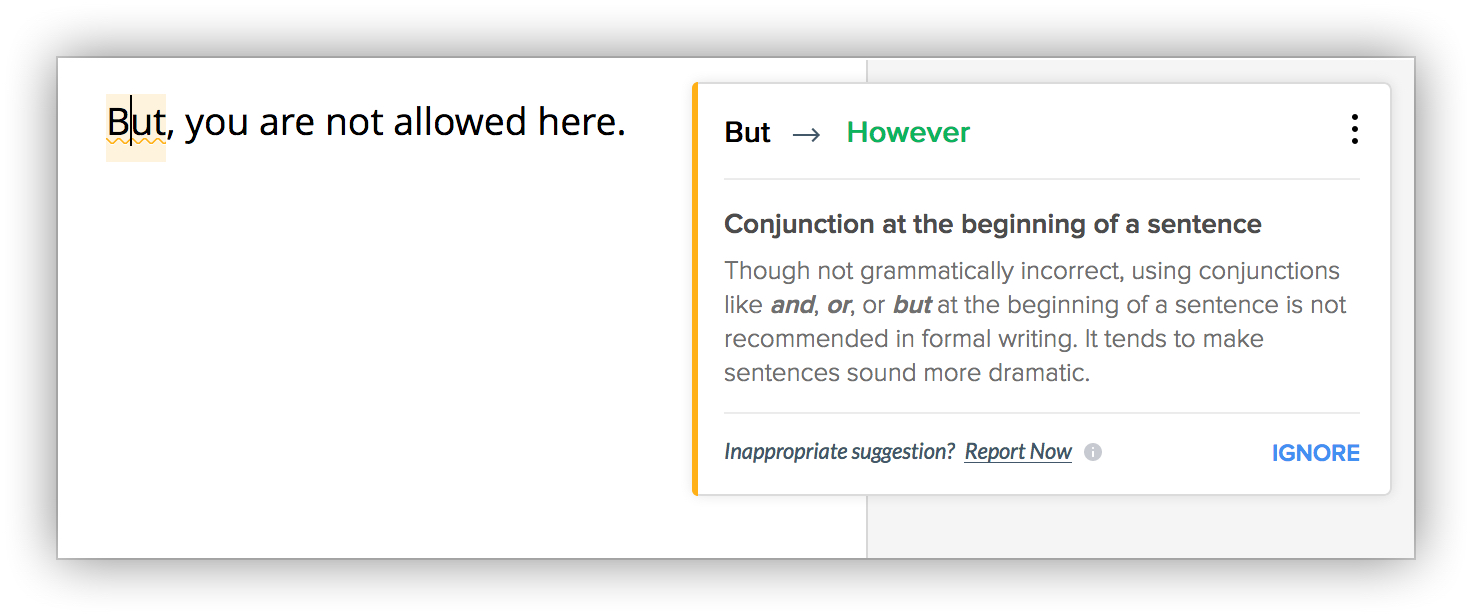Viewport: 1472px width, 616px height.
Task: Click the word "are" in the editor
Action: pos(288,123)
